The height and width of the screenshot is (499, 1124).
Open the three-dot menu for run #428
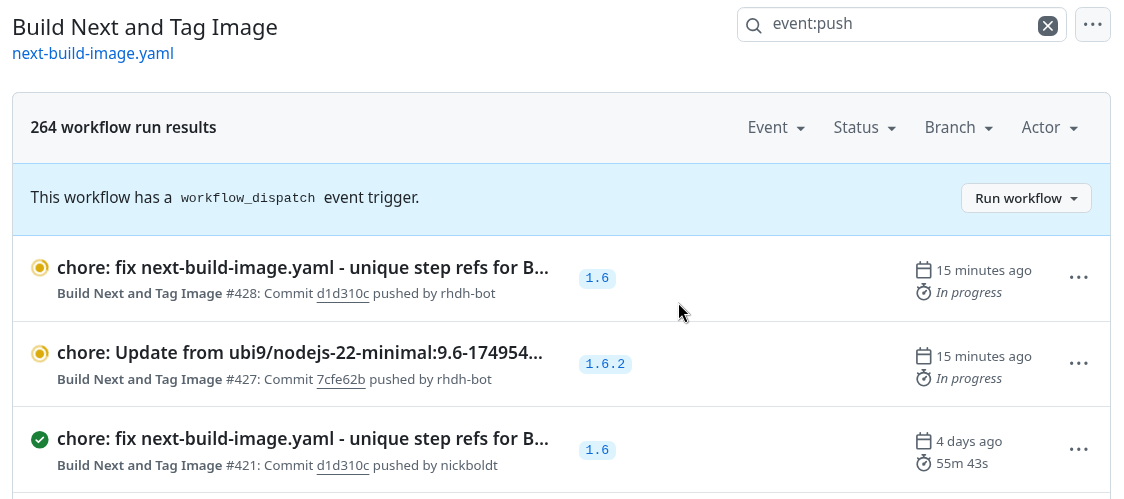click(1078, 278)
